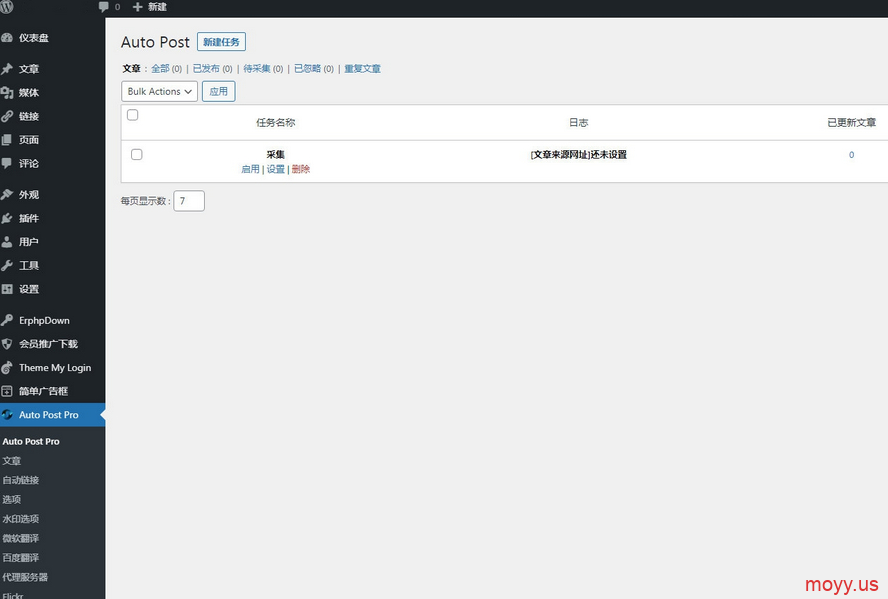
Task: Click the plus 新建 icon in admin bar
Action: [137, 7]
